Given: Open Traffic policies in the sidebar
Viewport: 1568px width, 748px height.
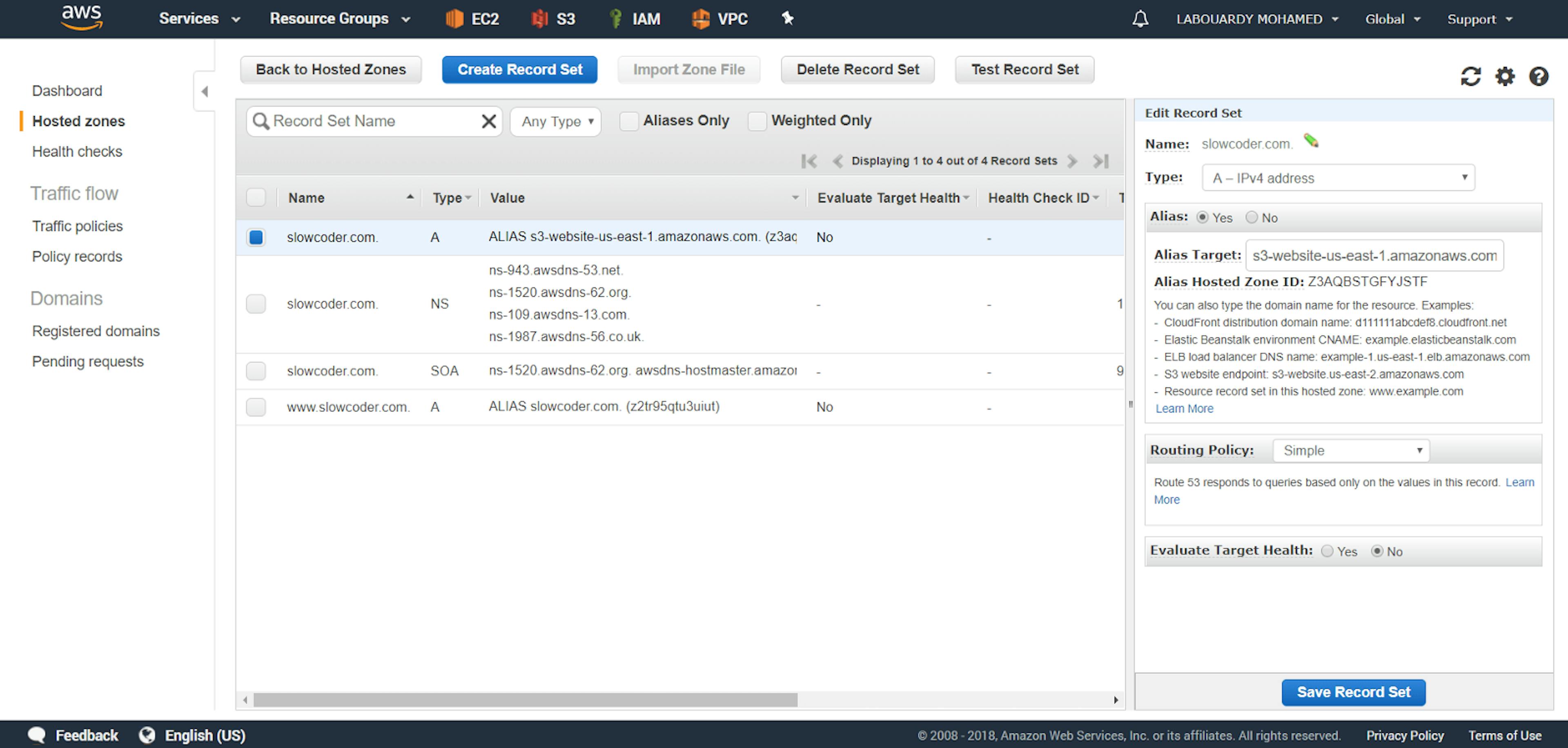Looking at the screenshot, I should point(77,226).
